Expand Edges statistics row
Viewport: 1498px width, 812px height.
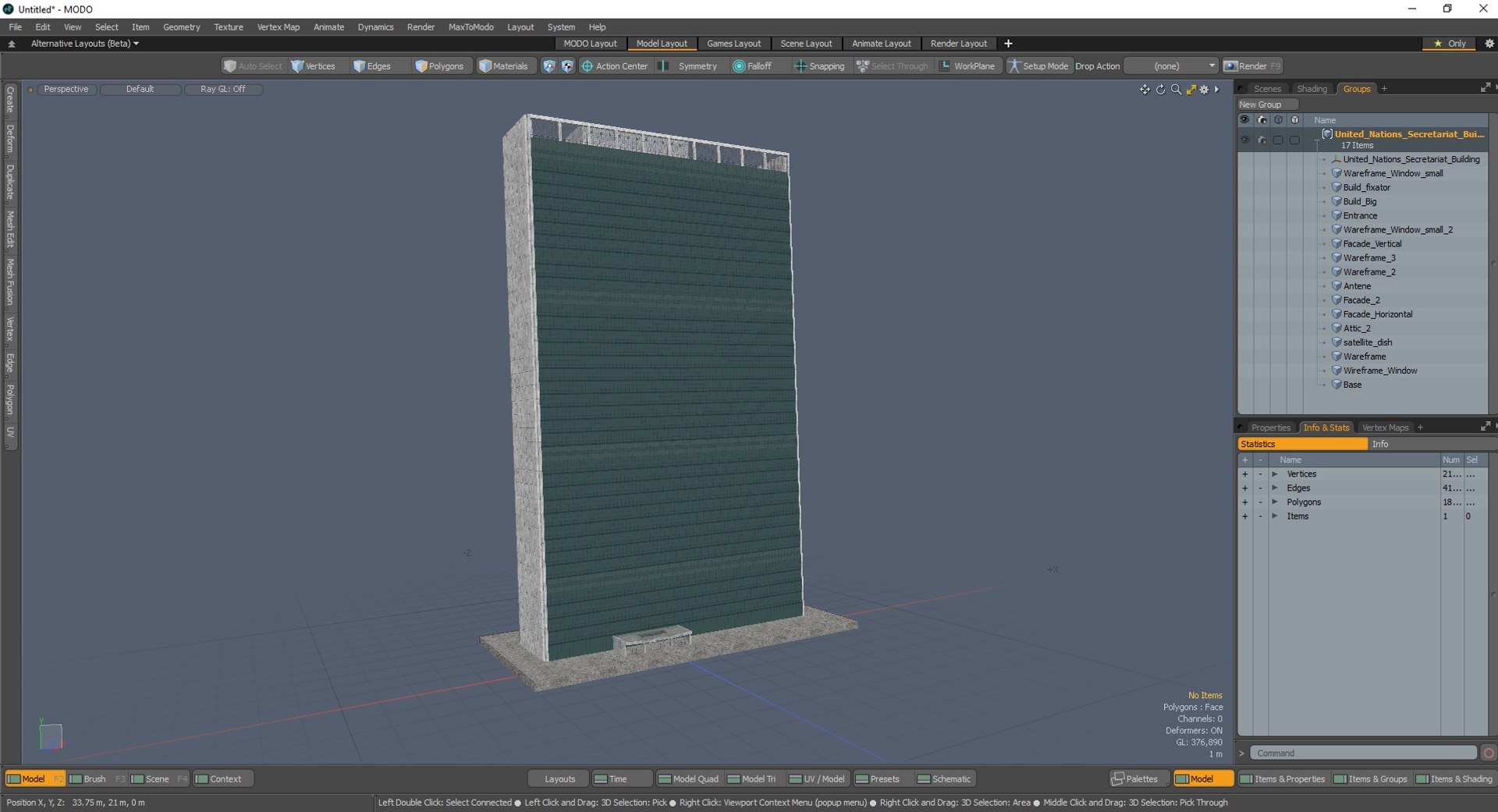pyautogui.click(x=1274, y=488)
